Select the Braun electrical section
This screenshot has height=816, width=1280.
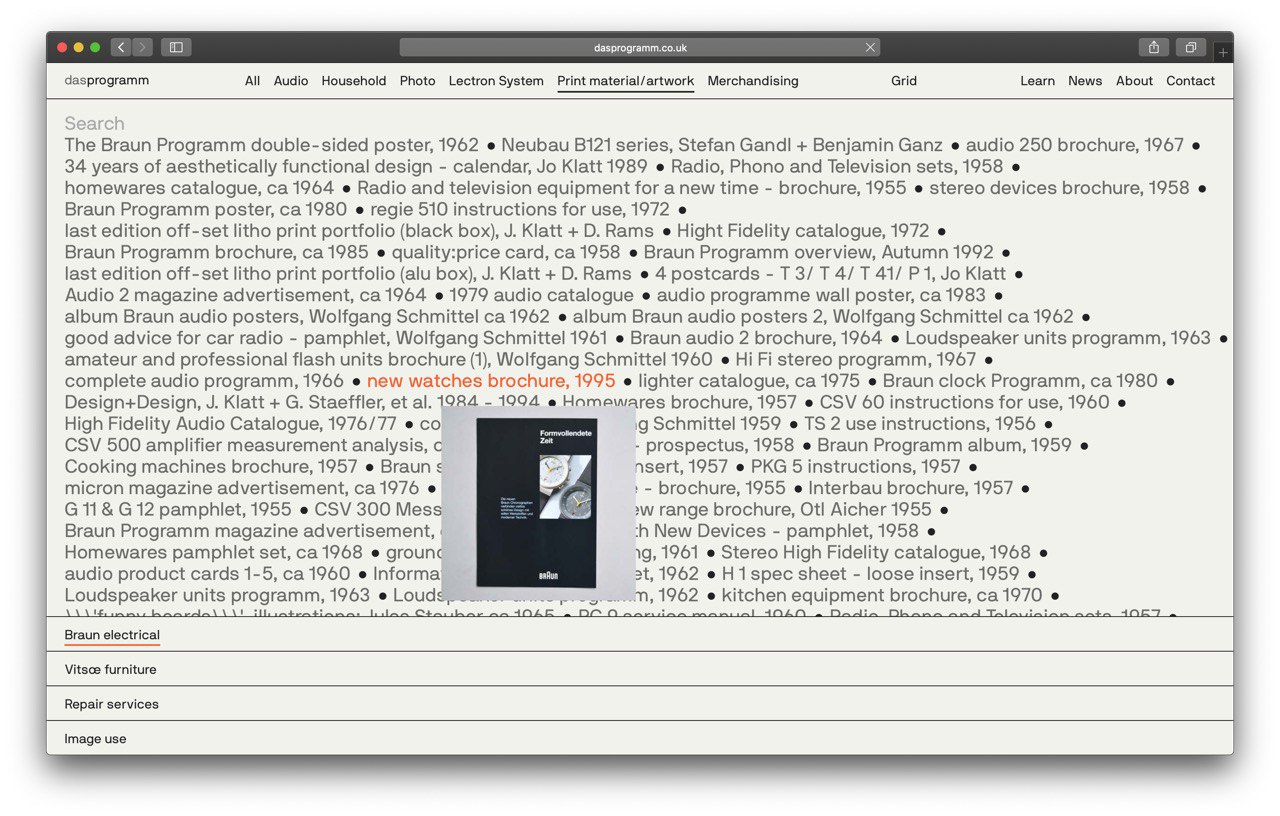(112, 635)
